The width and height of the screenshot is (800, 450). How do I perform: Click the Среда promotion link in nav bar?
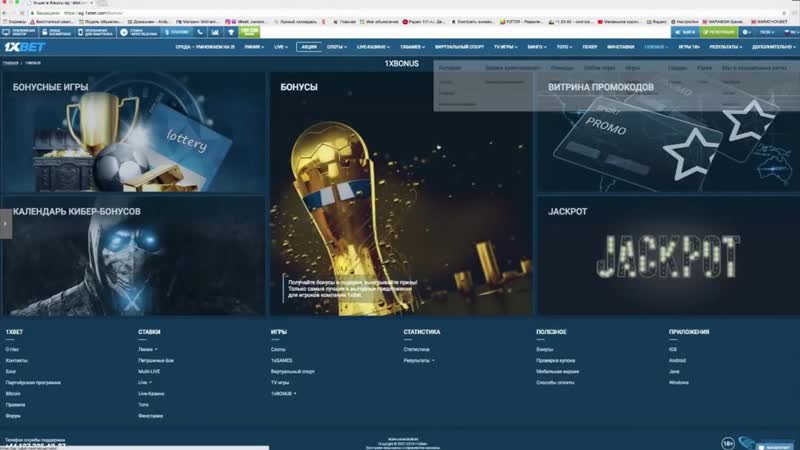pyautogui.click(x=205, y=47)
